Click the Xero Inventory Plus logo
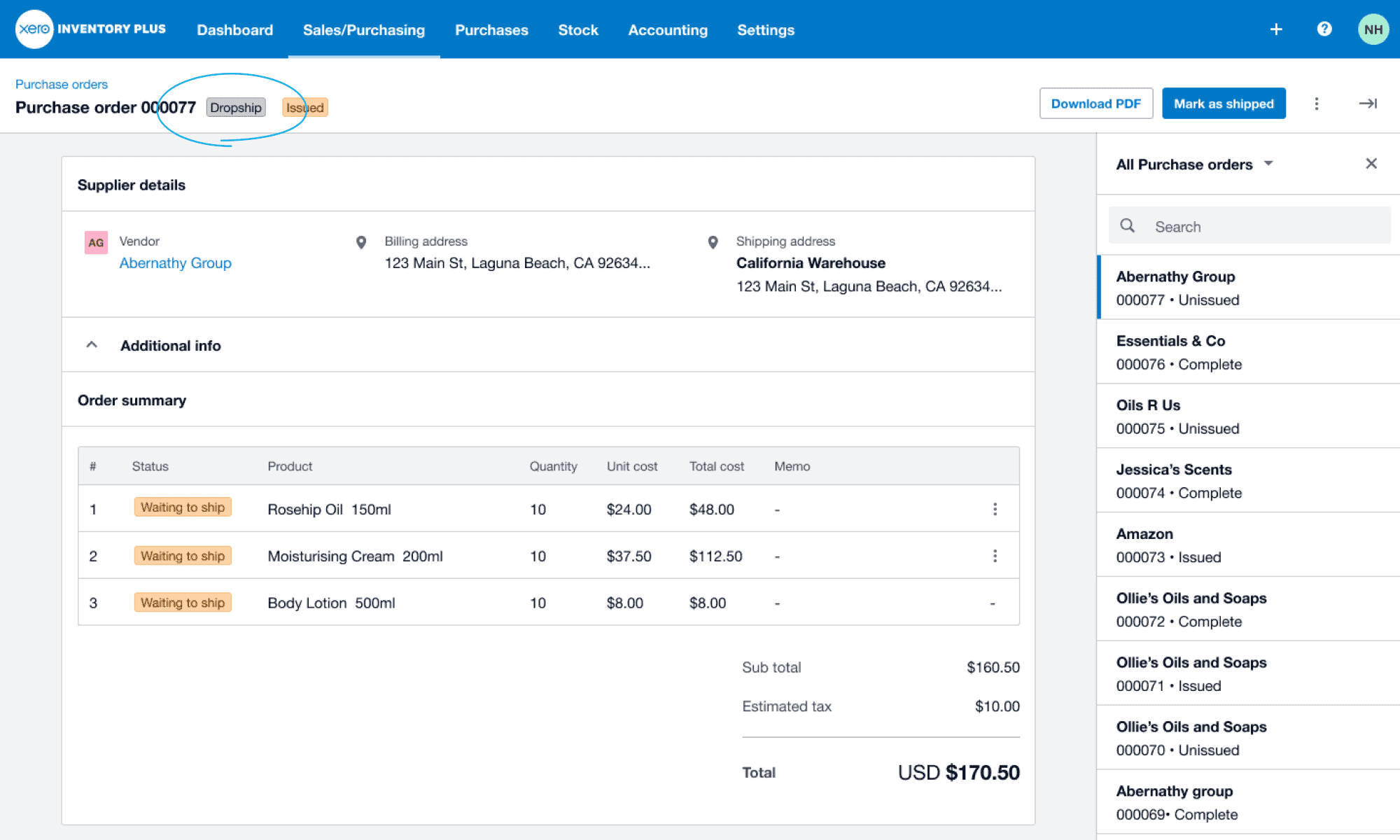Screen dimensions: 1400x840 (90, 29)
